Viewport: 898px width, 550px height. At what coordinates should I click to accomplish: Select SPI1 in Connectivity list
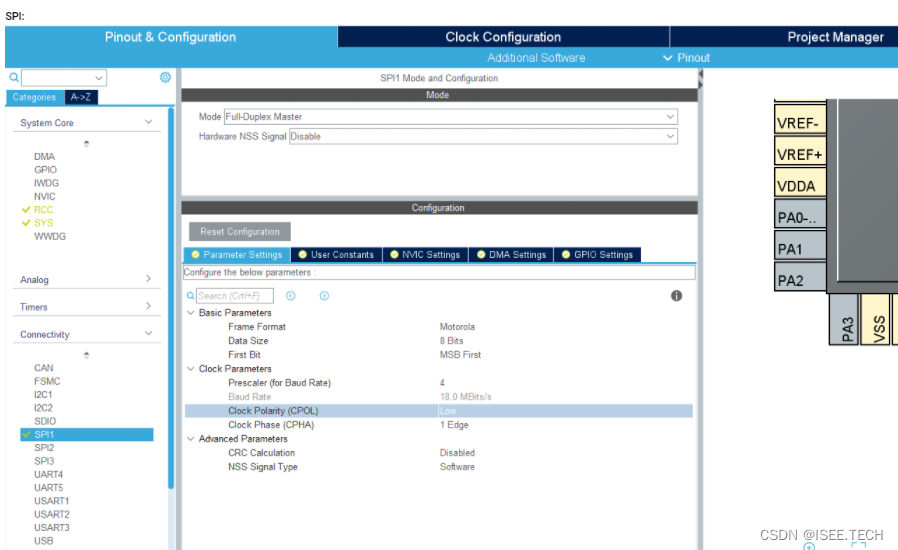(x=87, y=434)
